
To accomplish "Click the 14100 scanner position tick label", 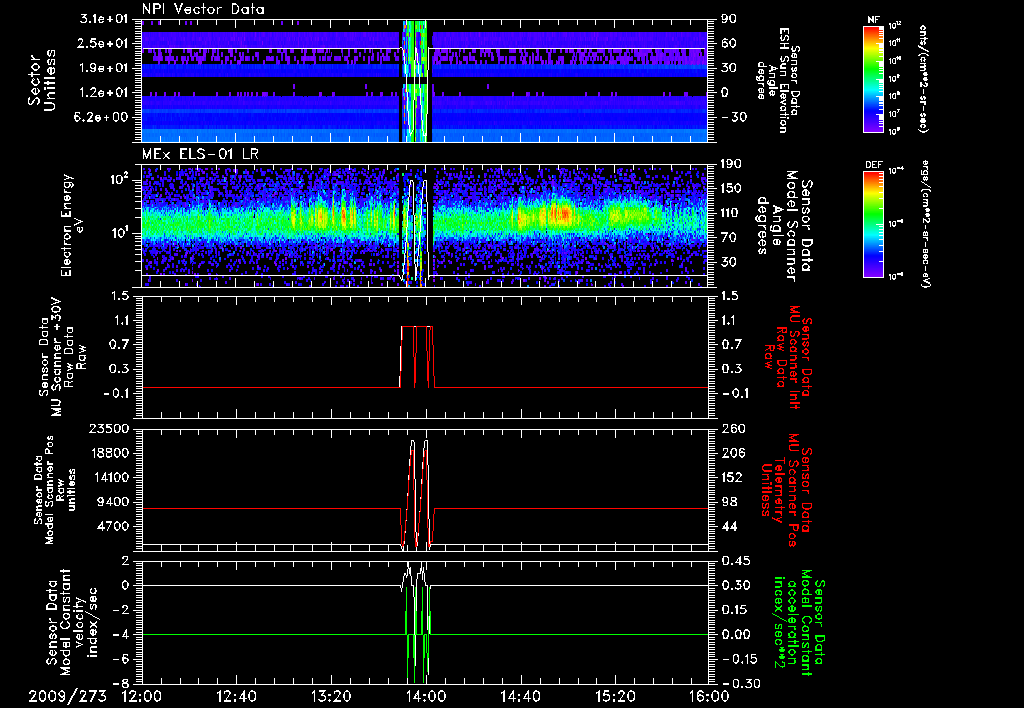I will (110, 477).
